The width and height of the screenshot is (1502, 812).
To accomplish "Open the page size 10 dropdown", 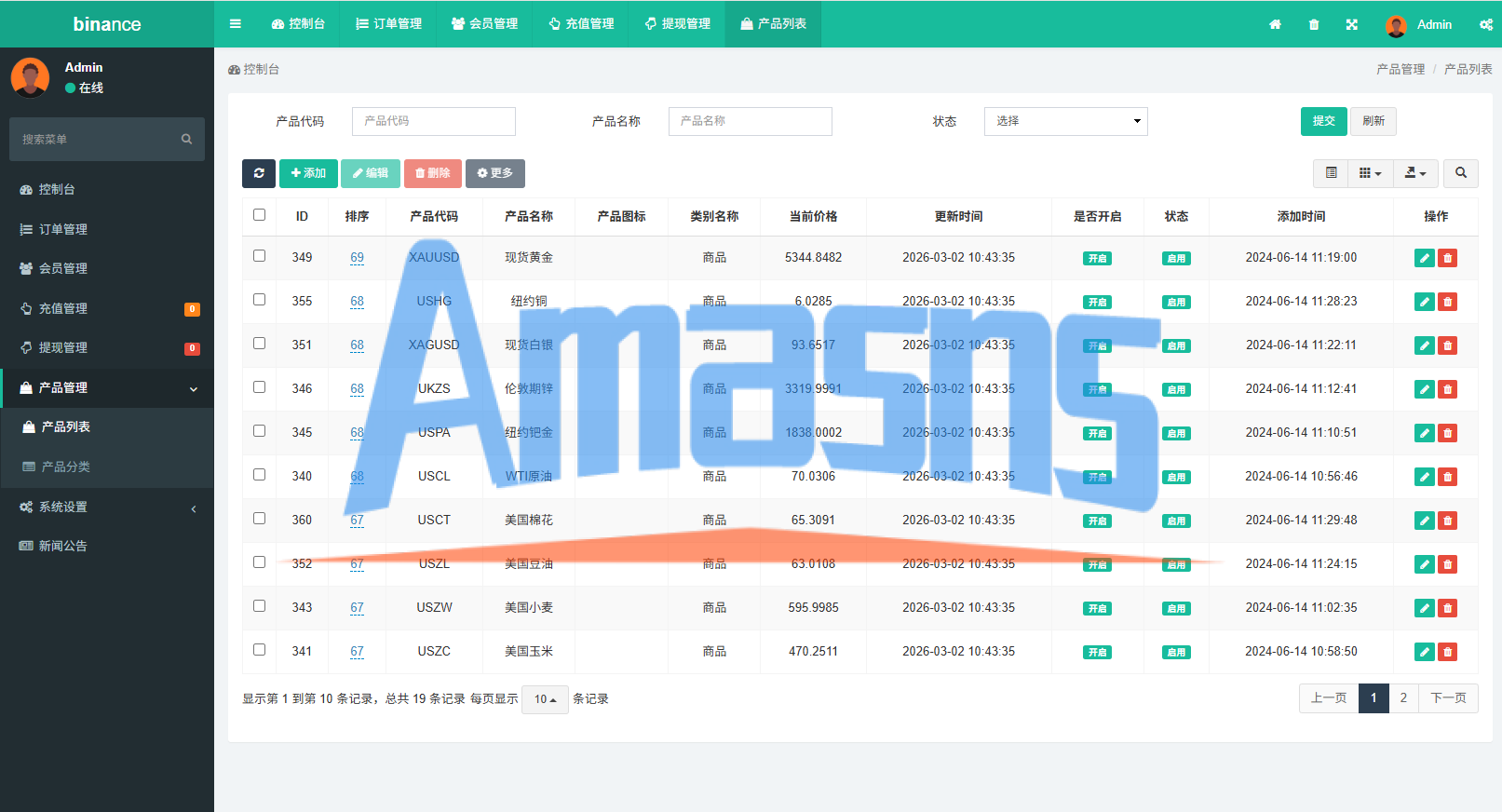I will (x=545, y=699).
